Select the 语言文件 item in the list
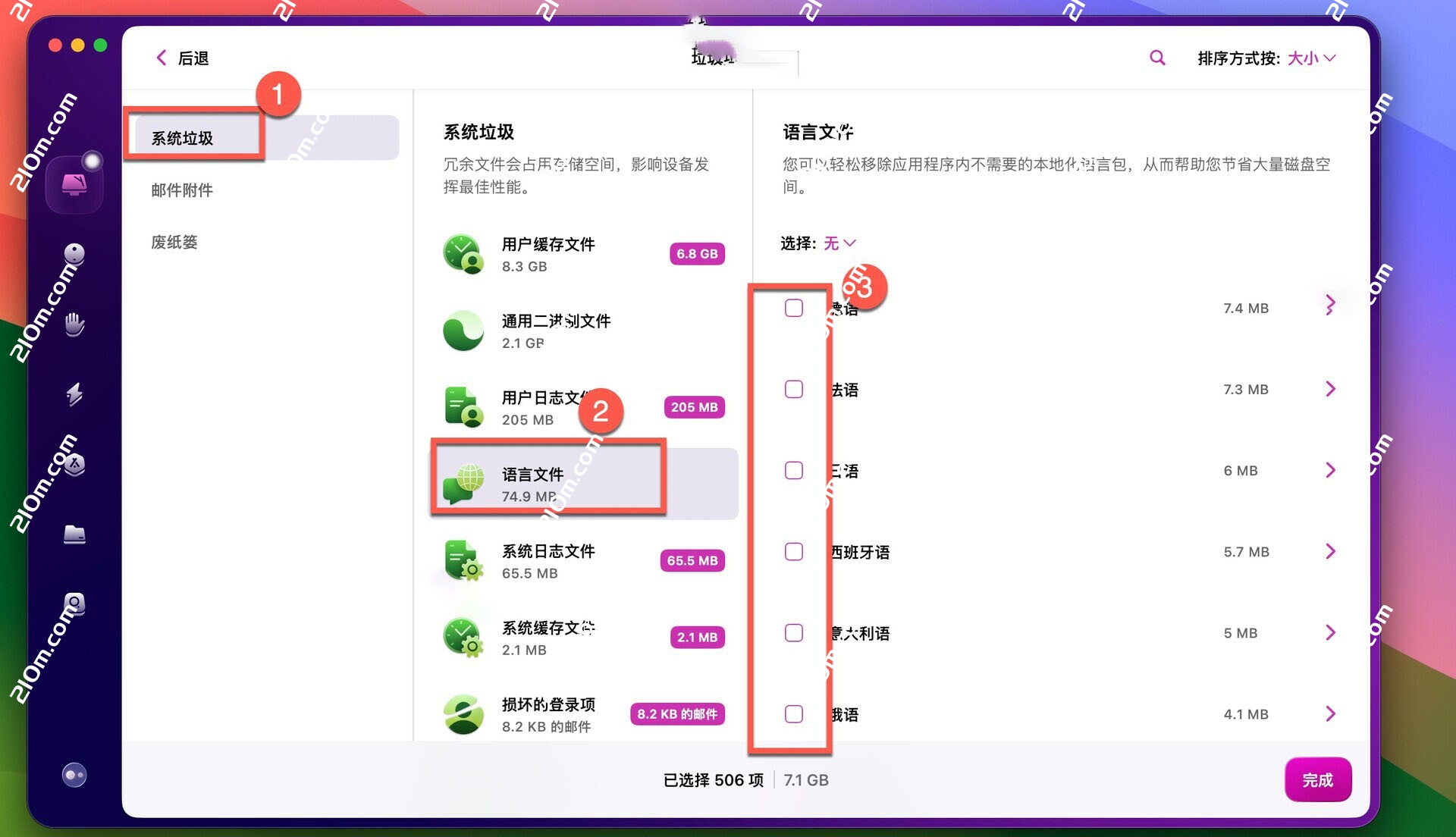Screen dimensions: 1456x837 point(532,475)
